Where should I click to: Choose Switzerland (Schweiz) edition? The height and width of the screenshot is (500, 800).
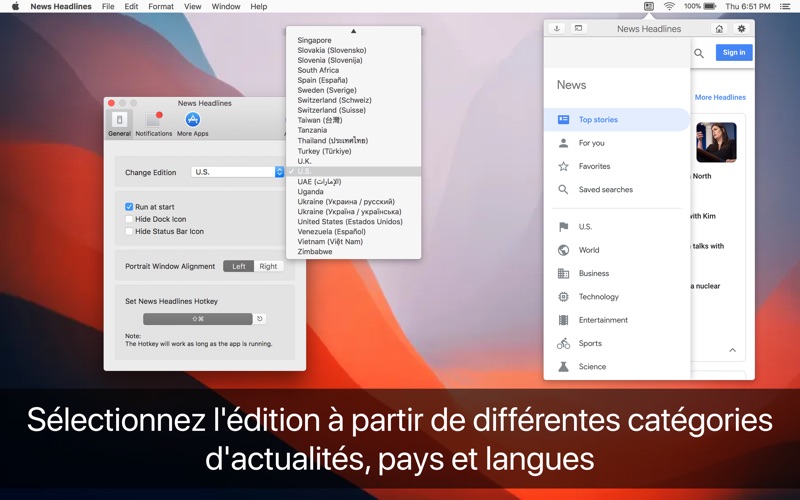click(354, 101)
